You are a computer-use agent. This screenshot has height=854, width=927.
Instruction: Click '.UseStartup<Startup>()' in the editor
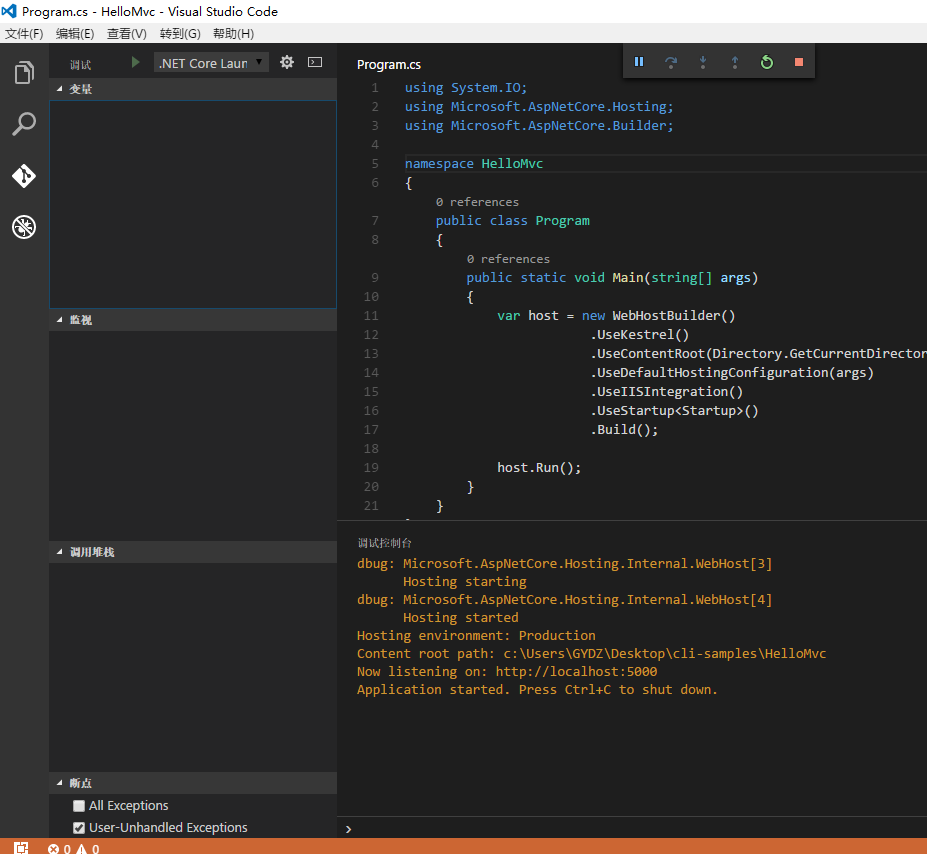pos(674,411)
